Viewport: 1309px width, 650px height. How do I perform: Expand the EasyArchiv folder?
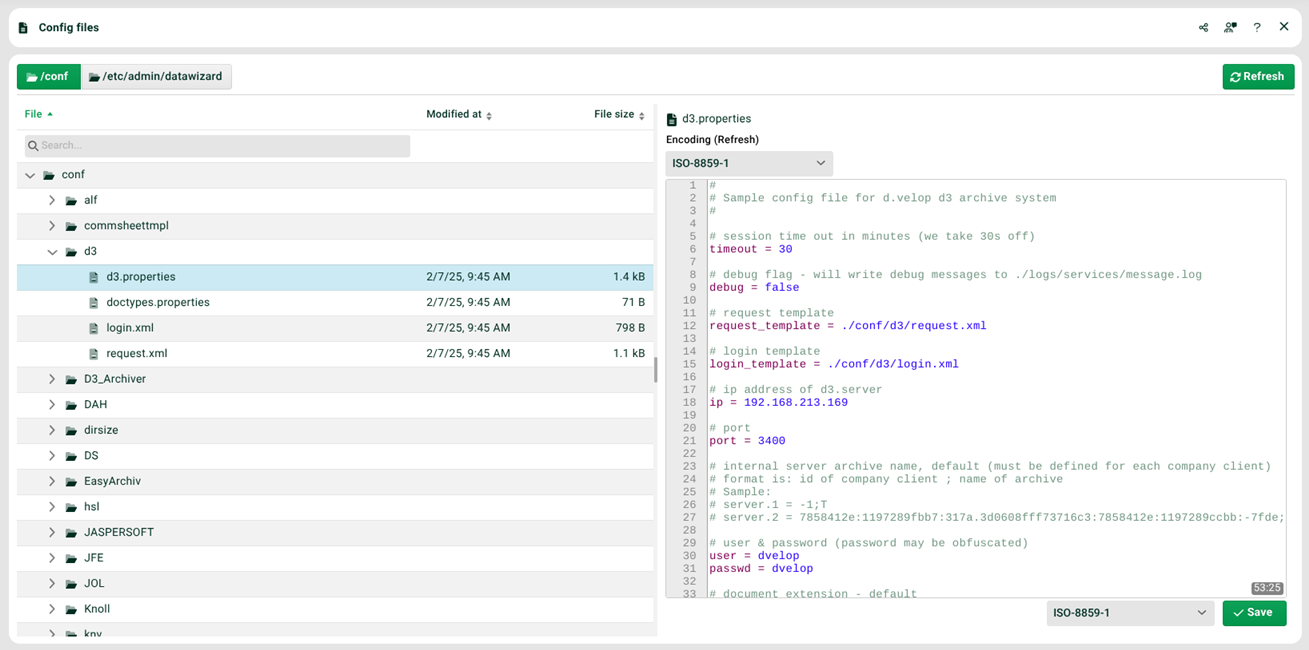(x=52, y=481)
